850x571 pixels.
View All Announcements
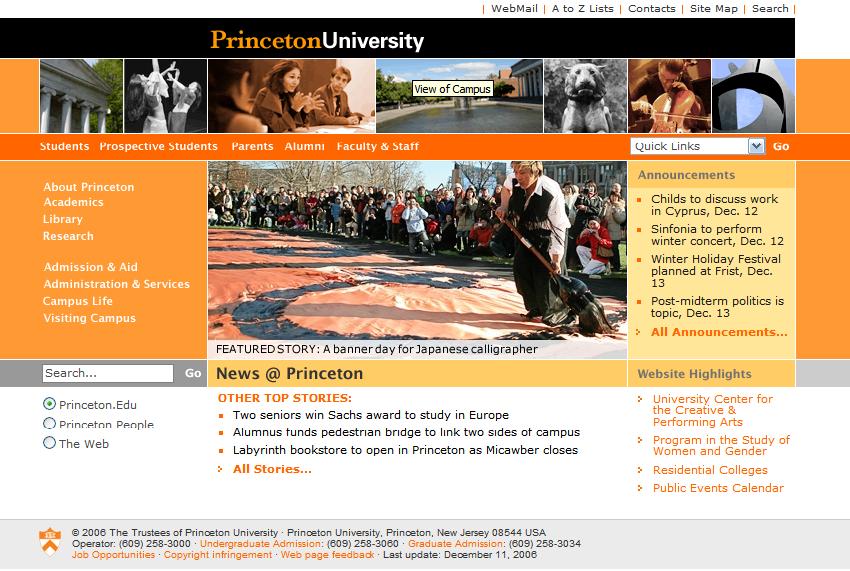pyautogui.click(x=719, y=332)
